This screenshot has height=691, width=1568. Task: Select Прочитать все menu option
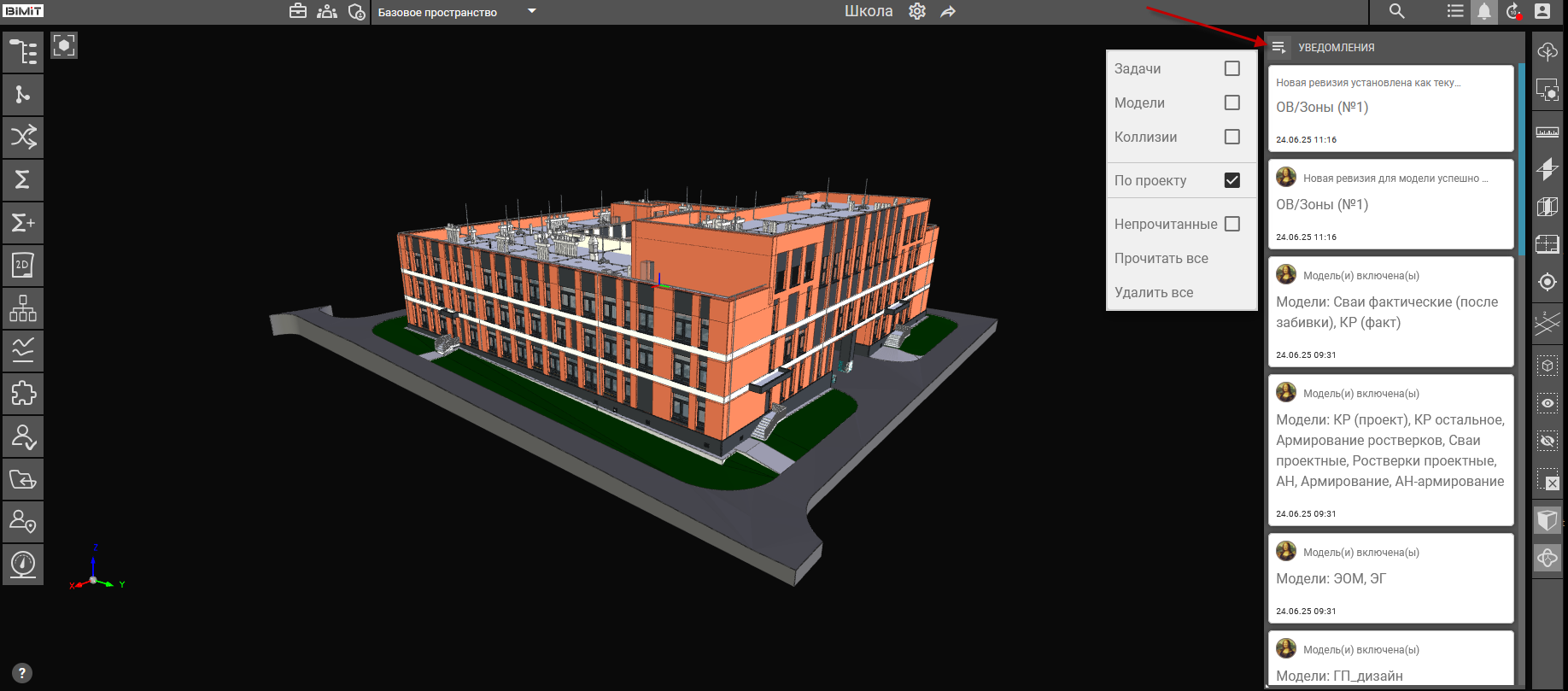click(x=1161, y=258)
